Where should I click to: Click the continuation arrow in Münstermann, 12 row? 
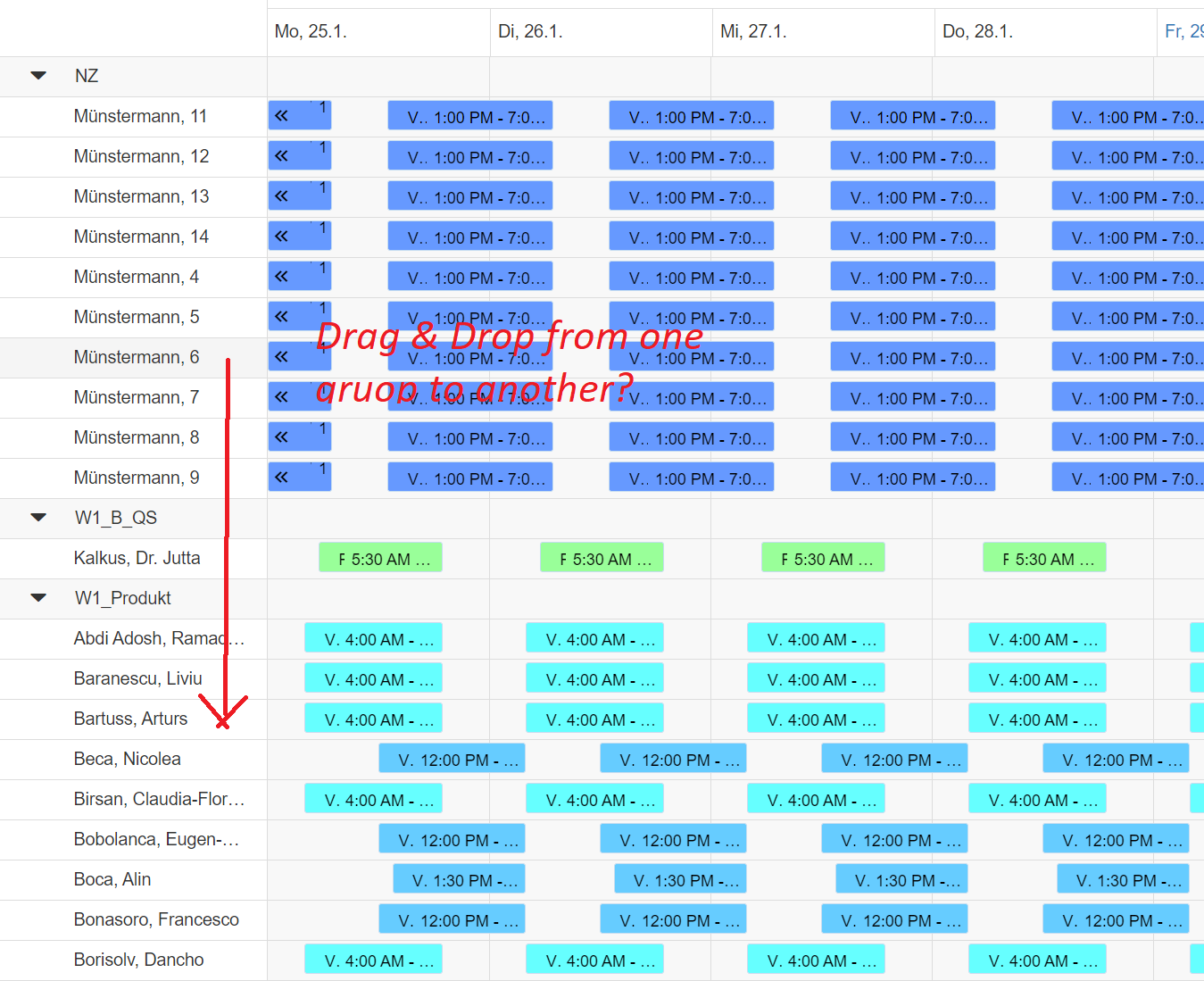click(282, 156)
